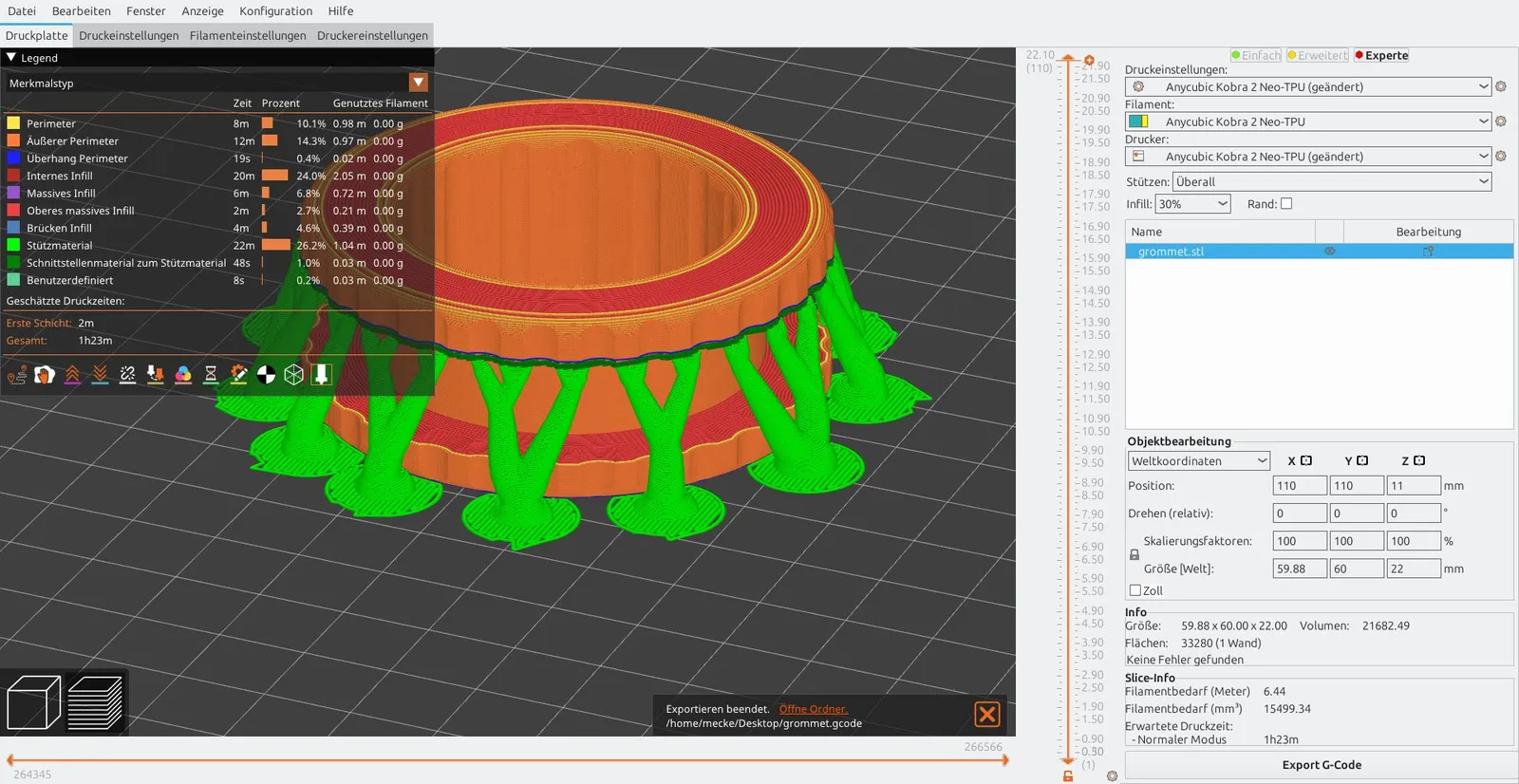Enable the Rand checkbox
Image resolution: width=1519 pixels, height=784 pixels.
coord(1286,204)
